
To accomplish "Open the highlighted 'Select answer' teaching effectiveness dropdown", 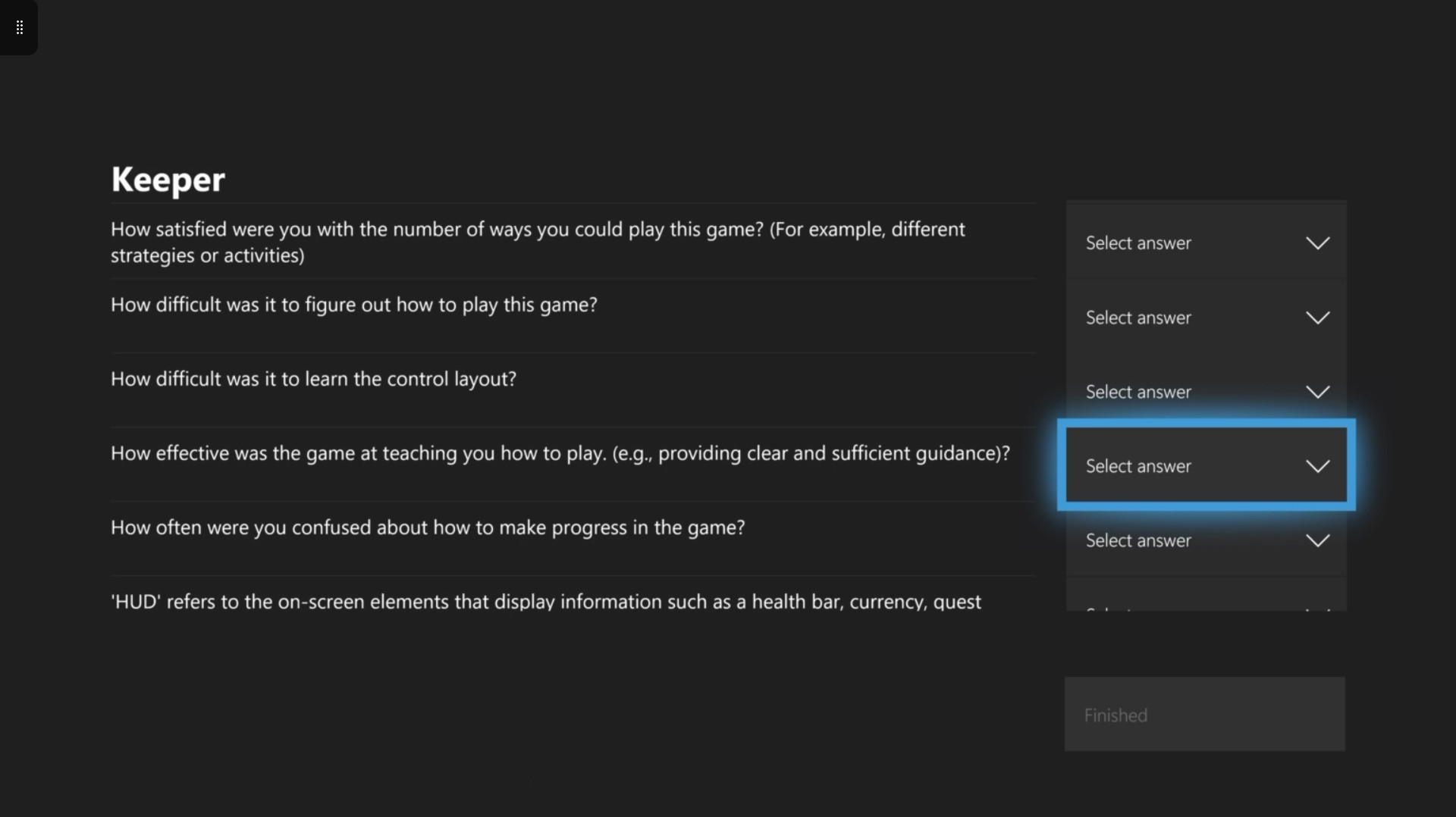I will point(1137,466).
